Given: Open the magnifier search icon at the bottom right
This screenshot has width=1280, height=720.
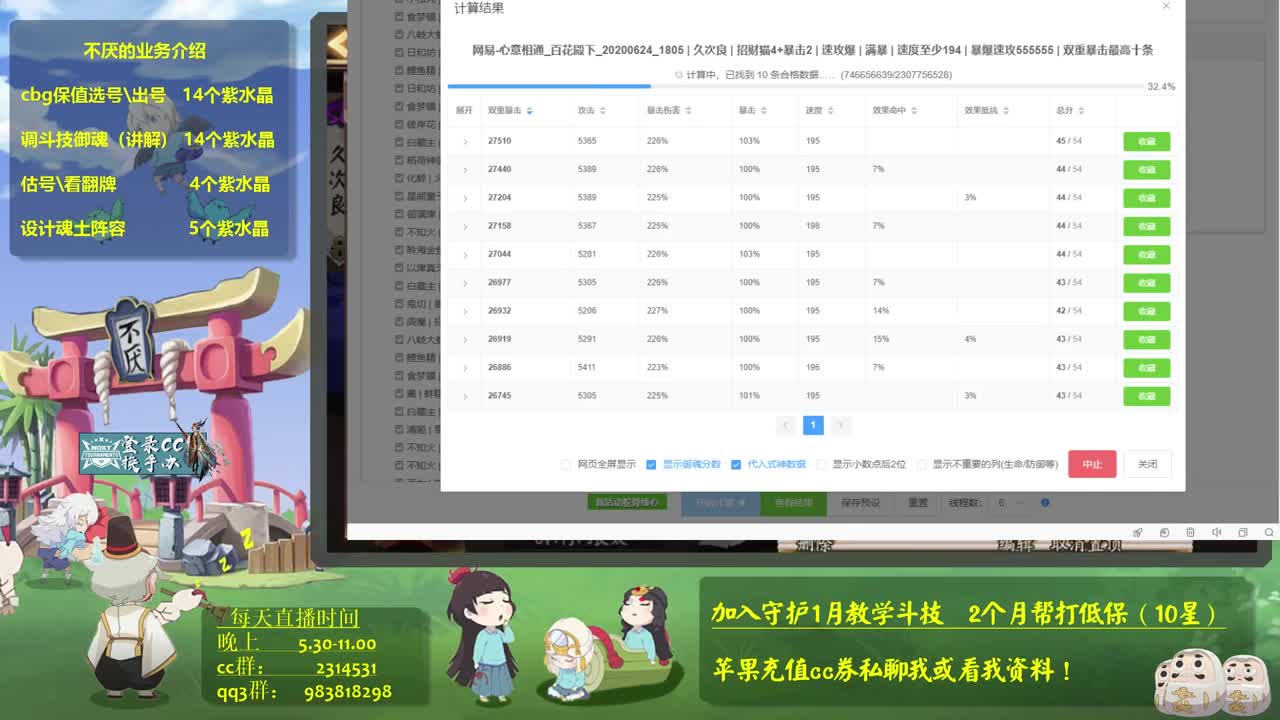Looking at the screenshot, I should (1269, 532).
